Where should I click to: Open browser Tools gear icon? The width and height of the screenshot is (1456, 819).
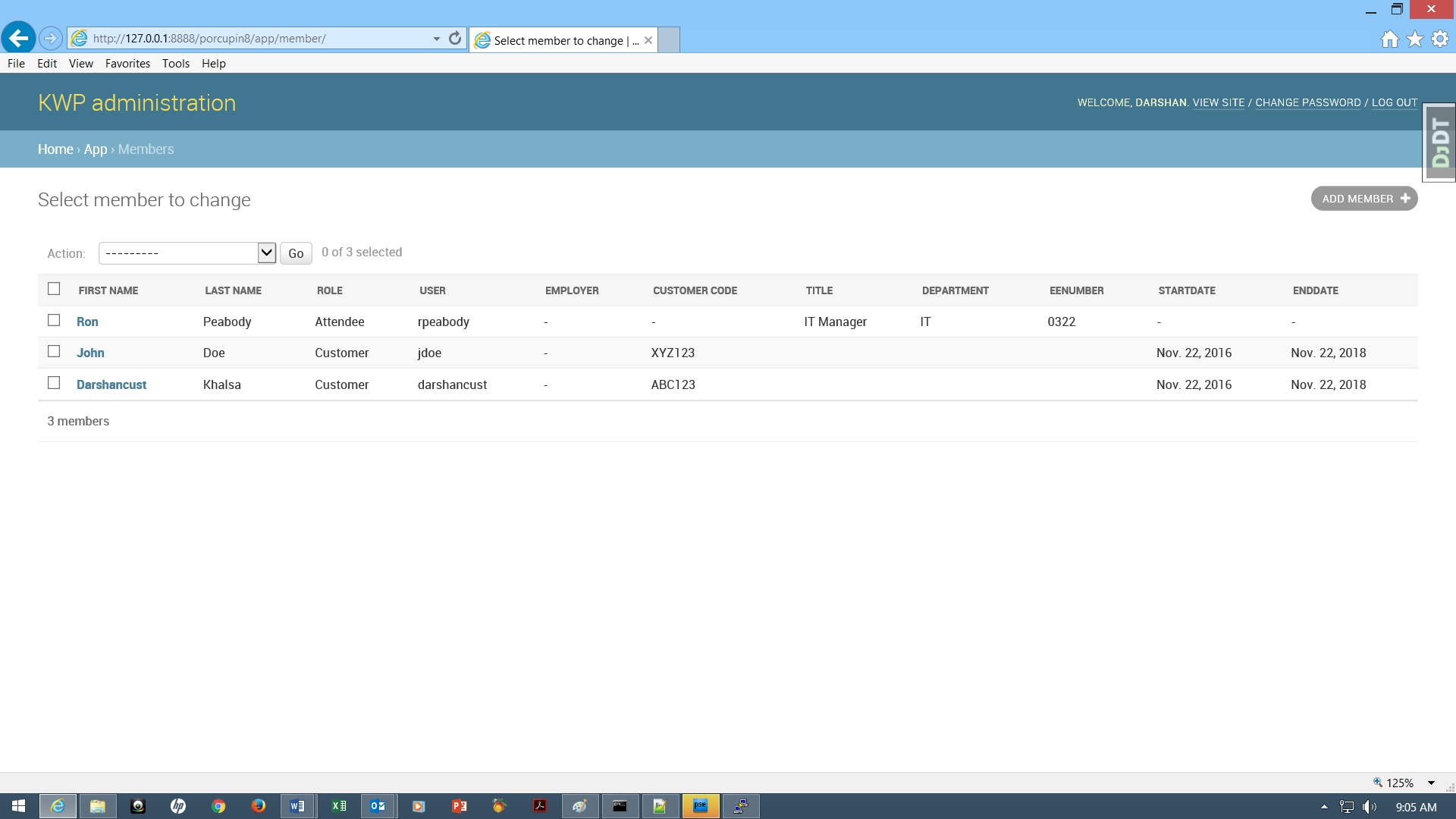tap(1439, 39)
